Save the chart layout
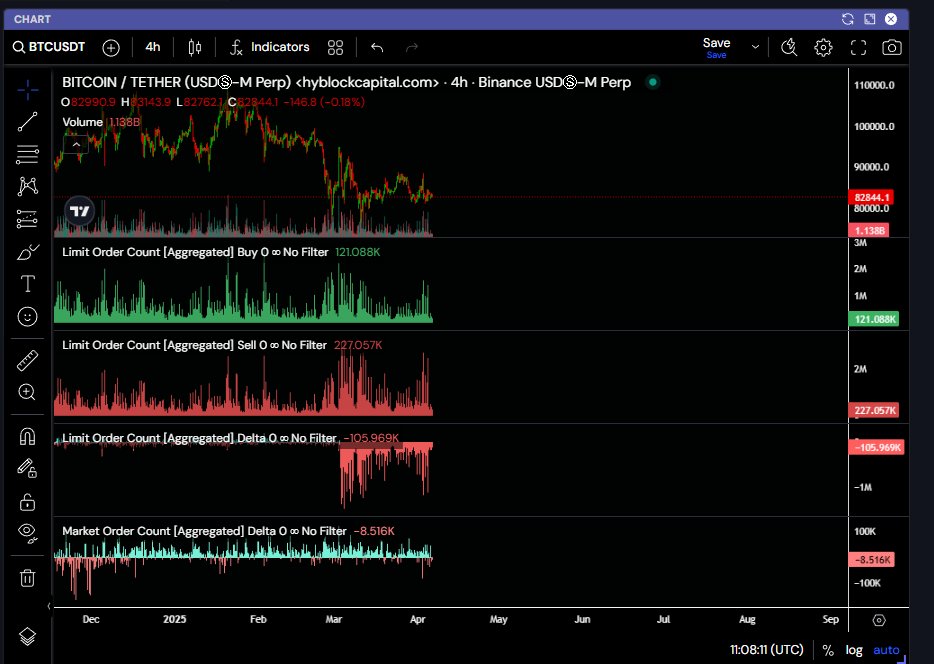This screenshot has height=664, width=934. (x=716, y=47)
